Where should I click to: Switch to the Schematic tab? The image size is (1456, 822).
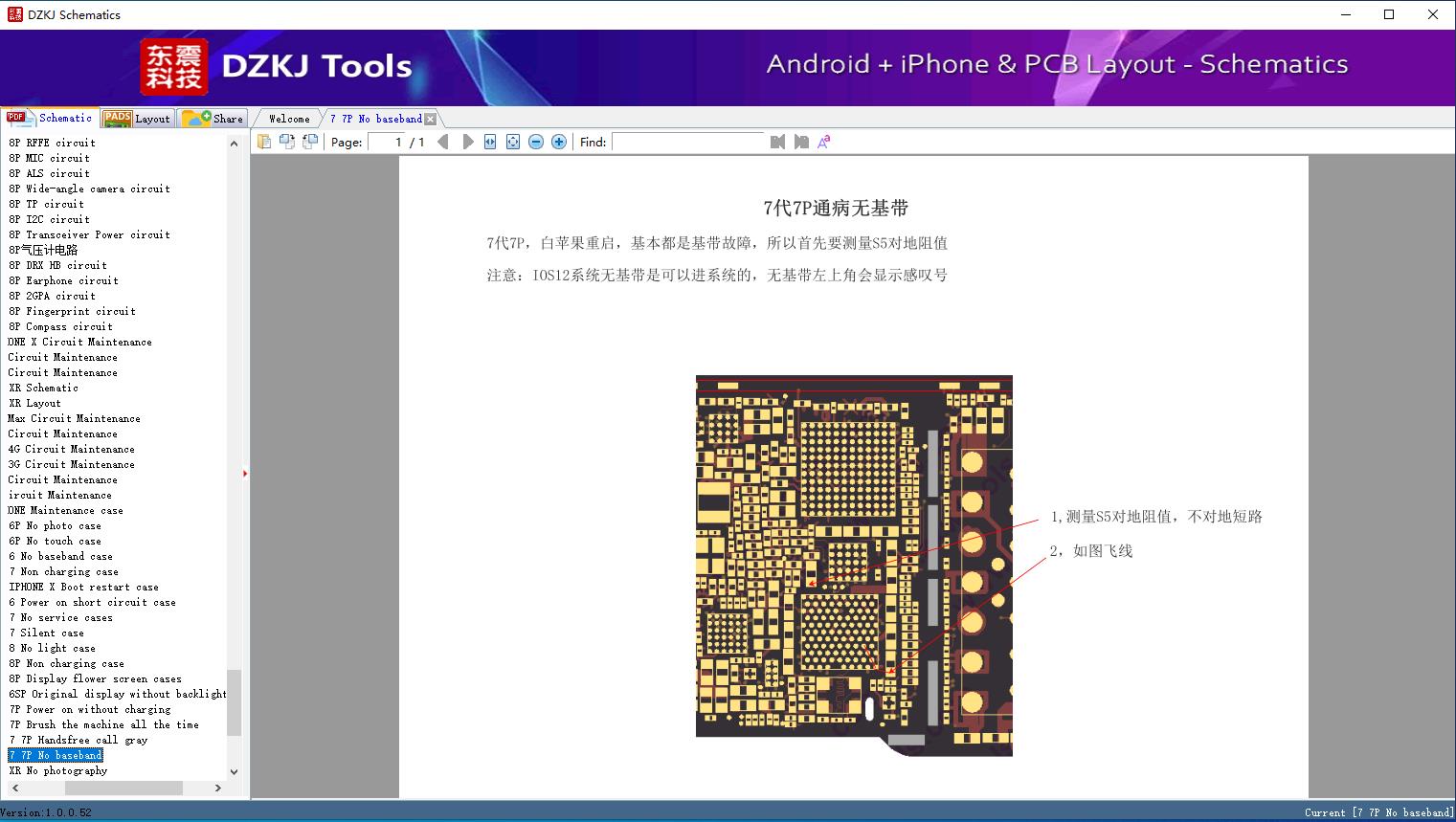pos(50,118)
